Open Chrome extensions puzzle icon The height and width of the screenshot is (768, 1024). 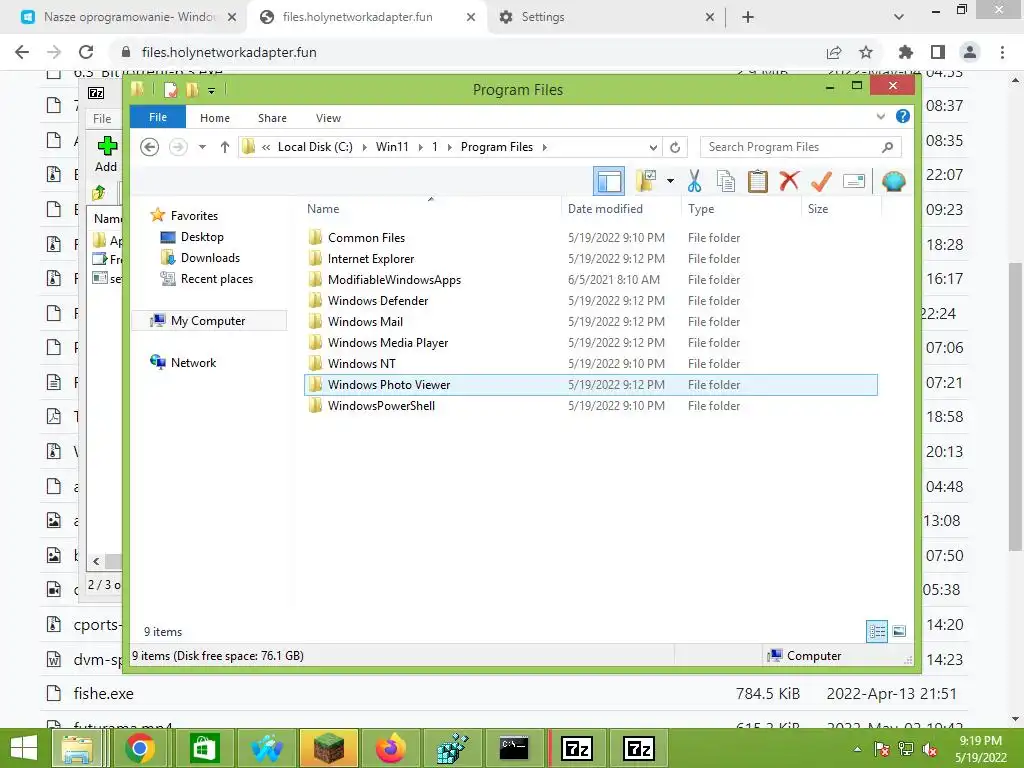pyautogui.click(x=905, y=52)
